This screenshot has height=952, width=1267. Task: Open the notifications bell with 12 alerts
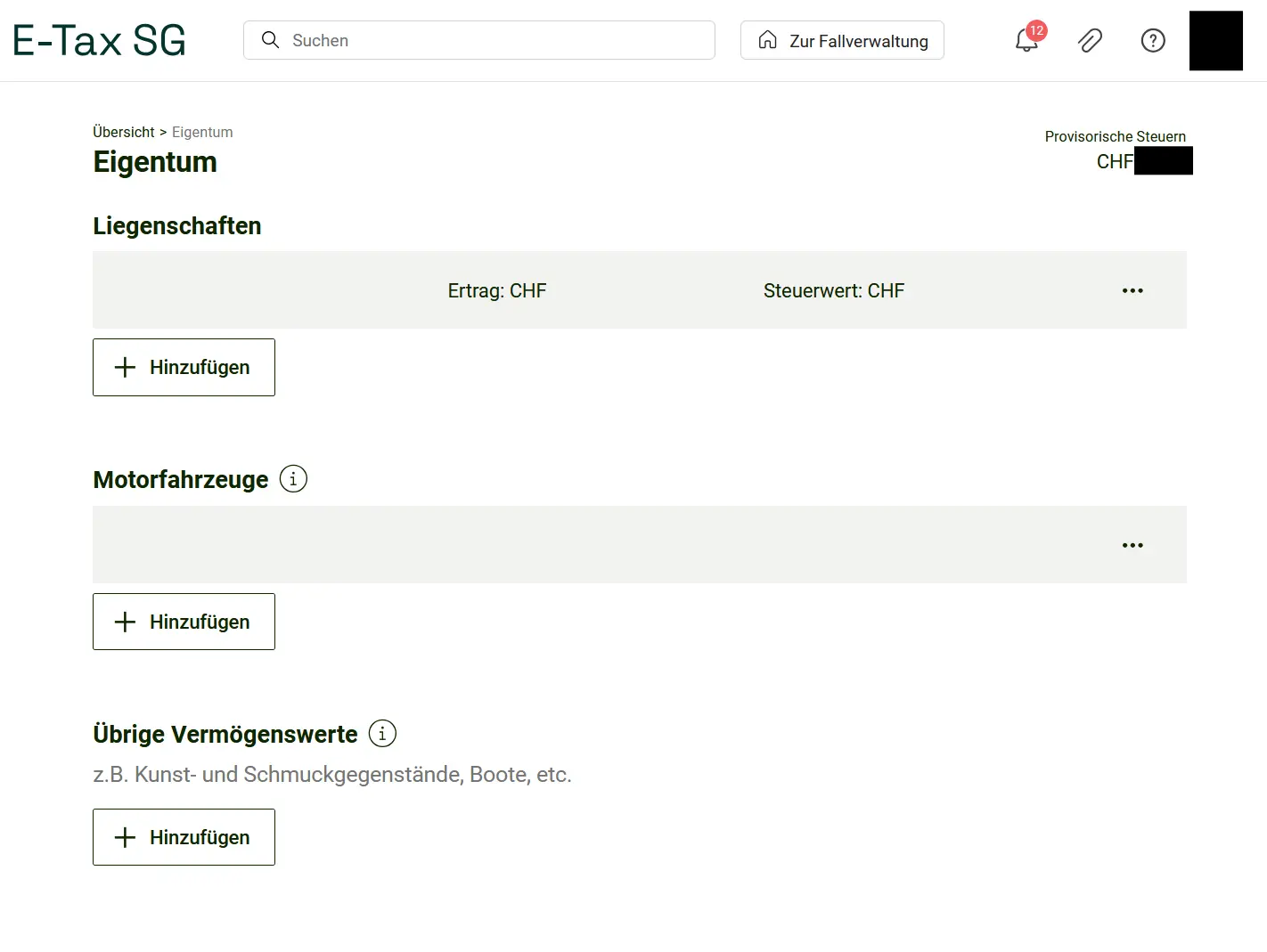1026,40
